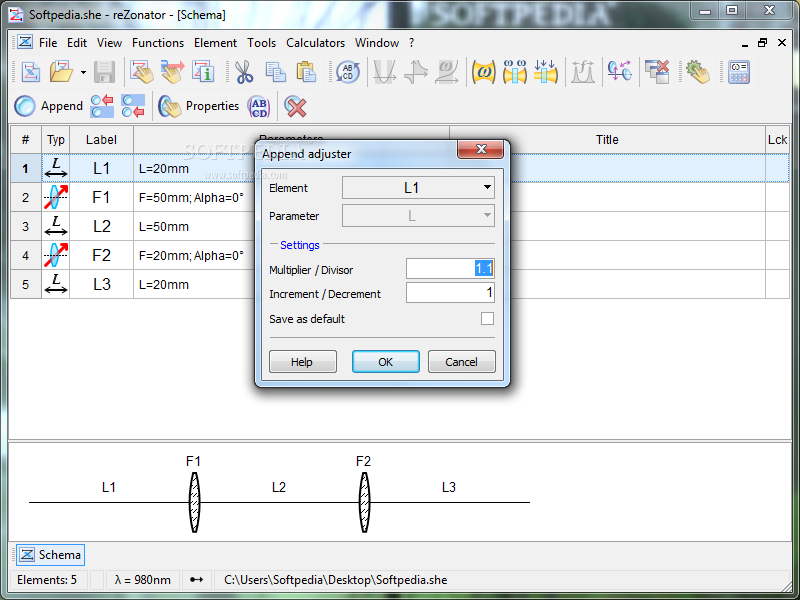This screenshot has width=800, height=600.
Task: Click the floppy disk Save icon
Action: point(105,72)
